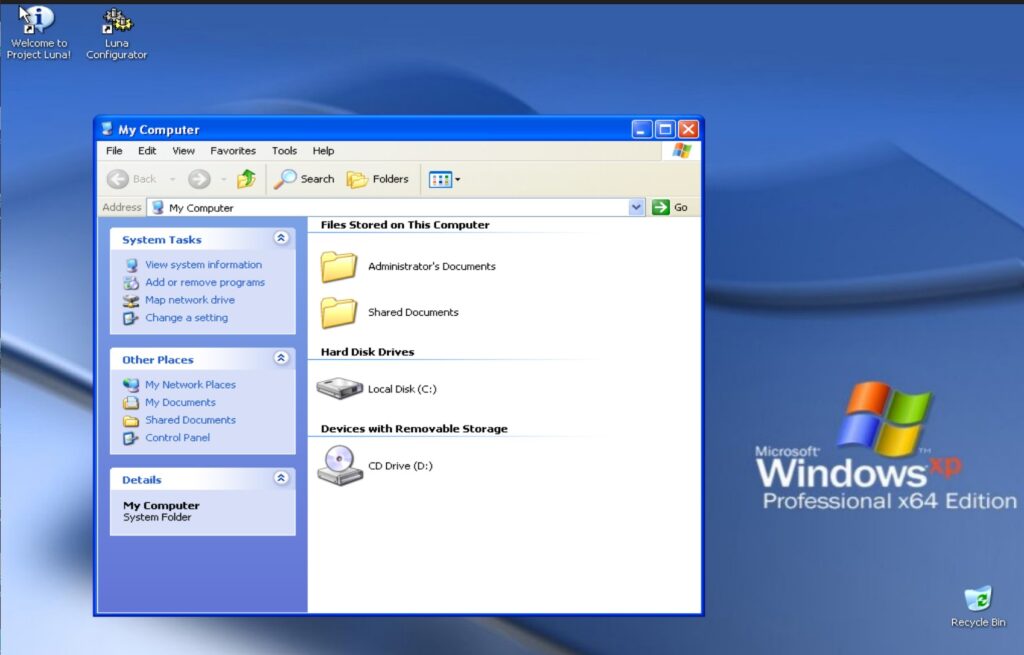Click the Up folder toolbar icon
This screenshot has height=655, width=1024.
coord(246,179)
